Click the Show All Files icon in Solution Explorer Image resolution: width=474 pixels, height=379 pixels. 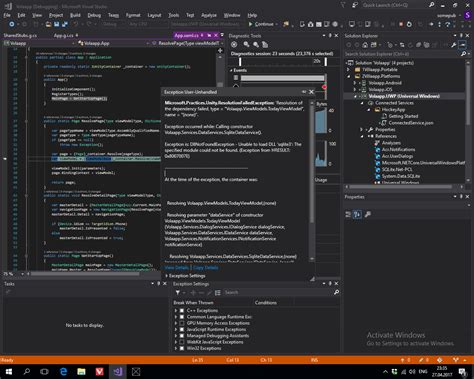(x=426, y=45)
